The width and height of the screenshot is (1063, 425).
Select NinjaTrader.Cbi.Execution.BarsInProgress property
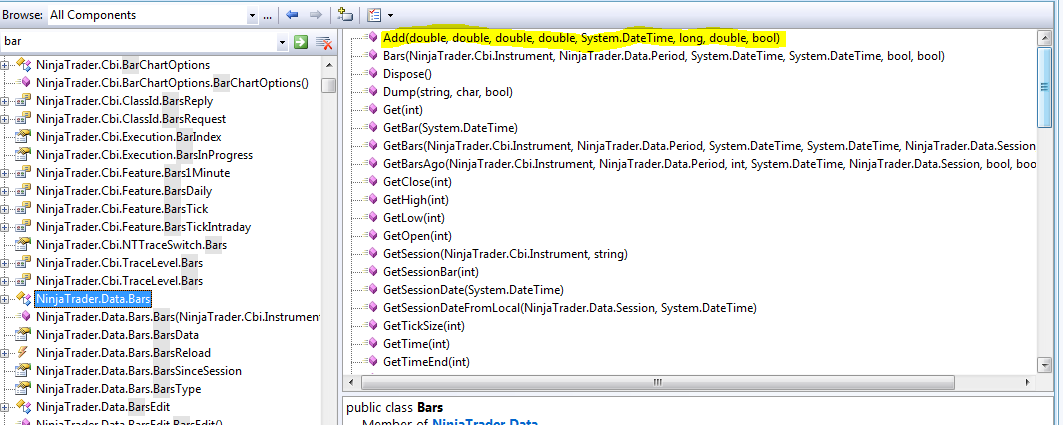[144, 155]
